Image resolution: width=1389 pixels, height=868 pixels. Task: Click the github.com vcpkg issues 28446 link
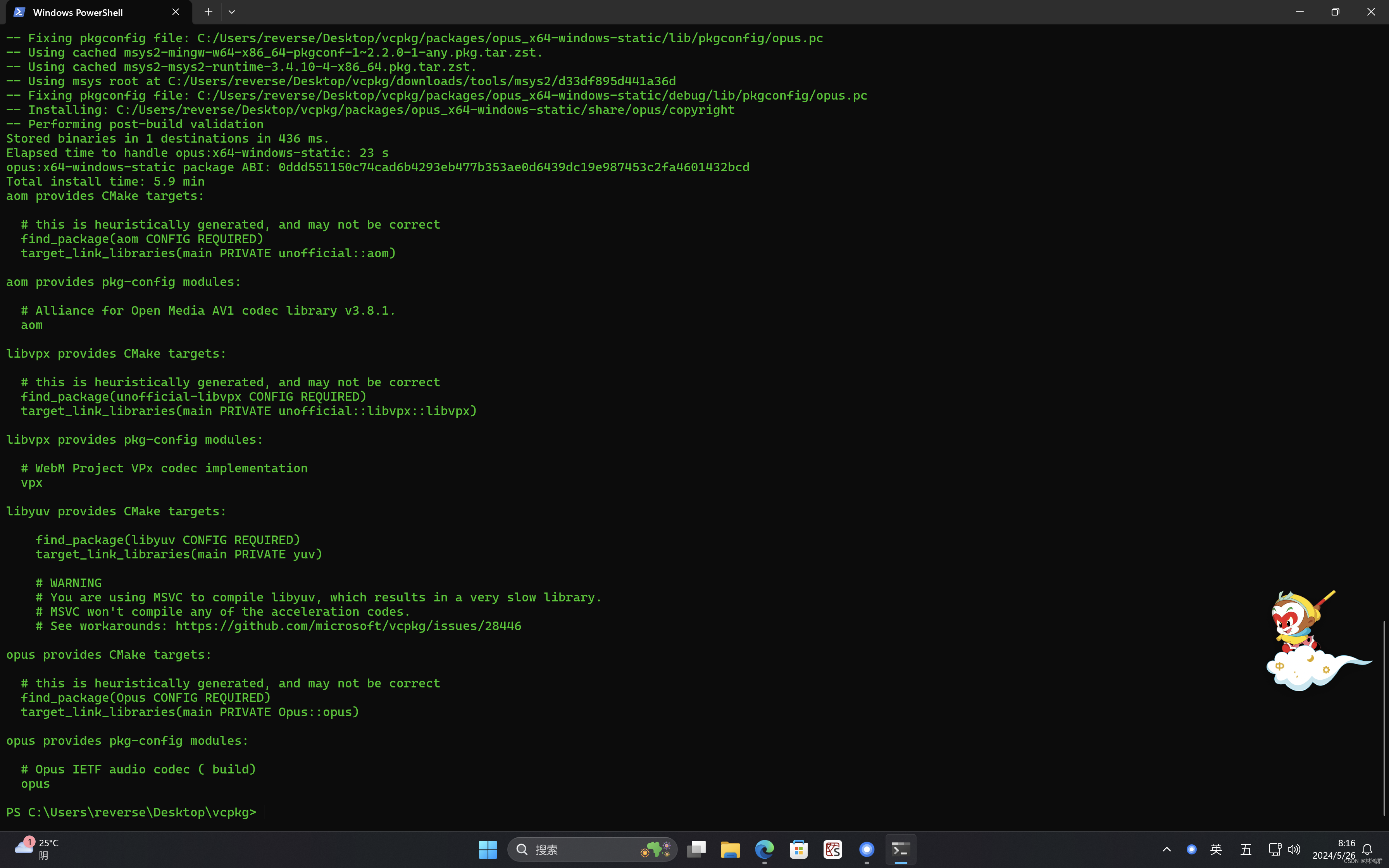[x=348, y=626]
